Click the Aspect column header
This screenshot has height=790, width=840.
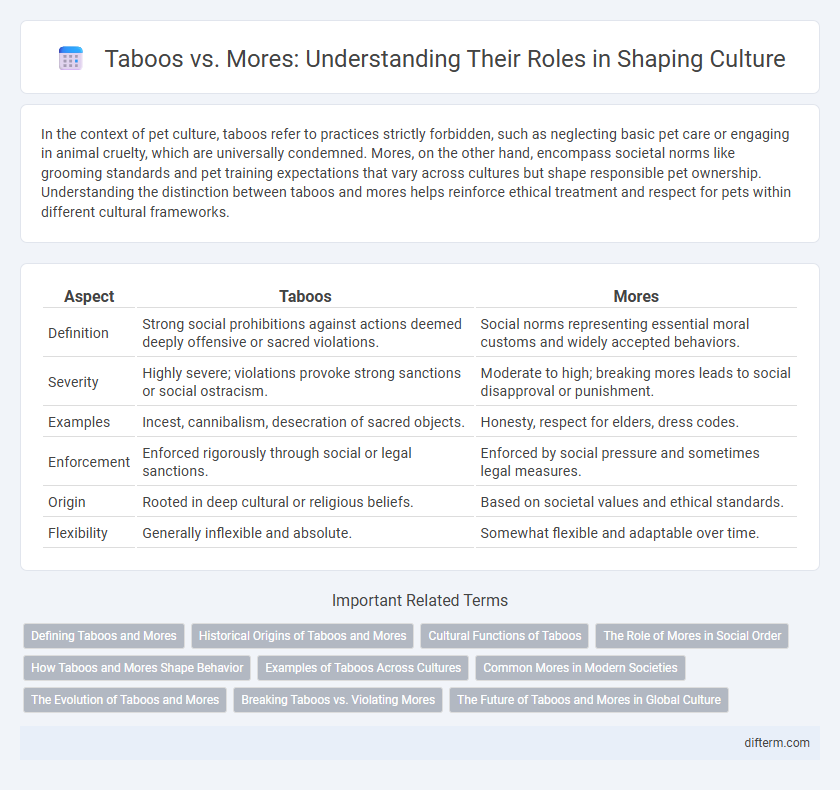click(89, 296)
